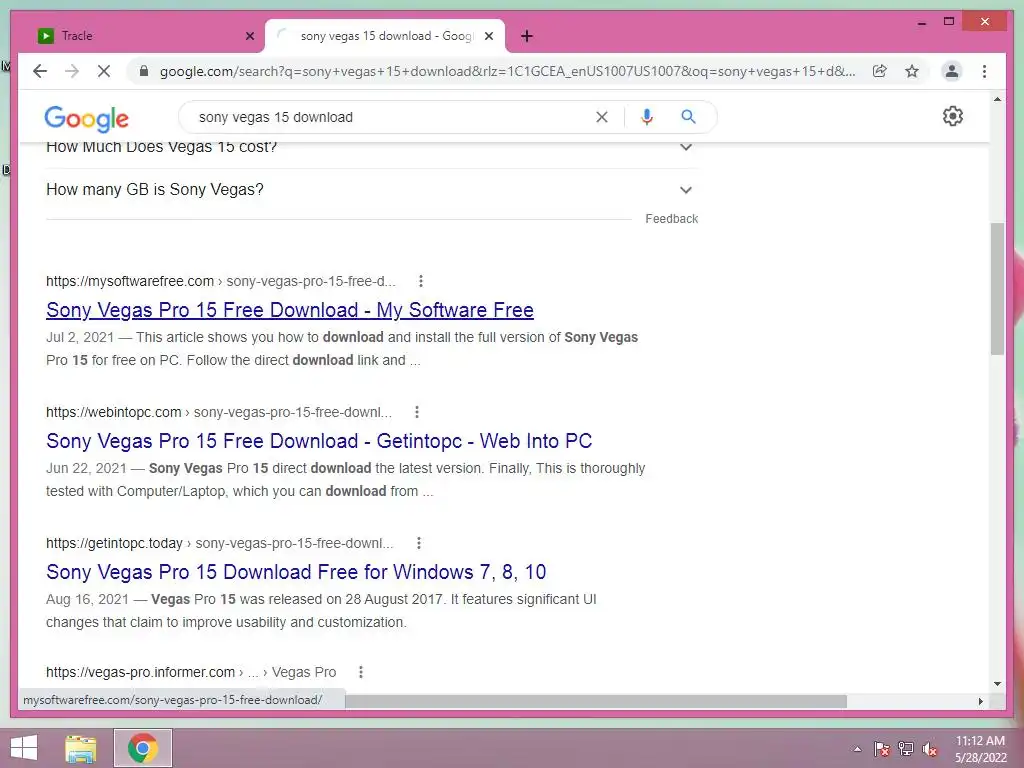Click the vegas-pro.informer.com URL breadcrumb
Viewport: 1024px width, 768px height.
point(191,672)
